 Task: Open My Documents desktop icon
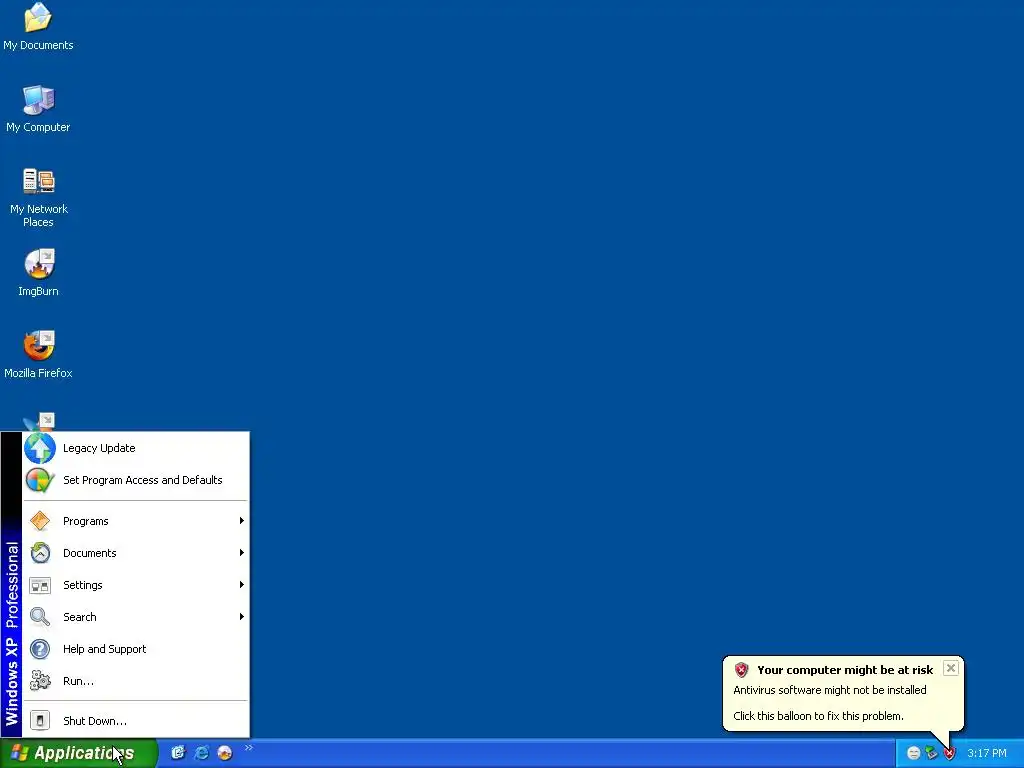38,27
